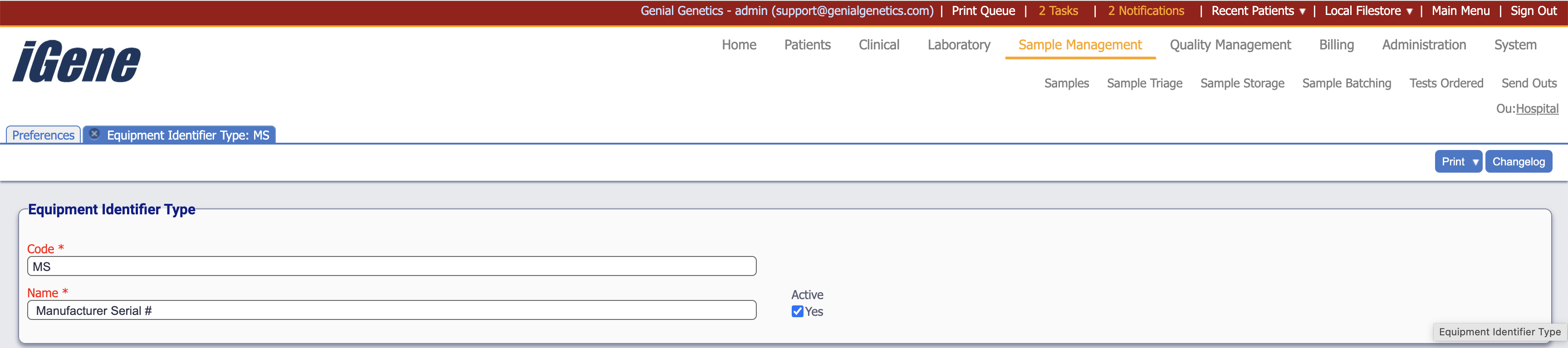1568x348 pixels.
Task: Switch to the Preferences tab
Action: (43, 135)
